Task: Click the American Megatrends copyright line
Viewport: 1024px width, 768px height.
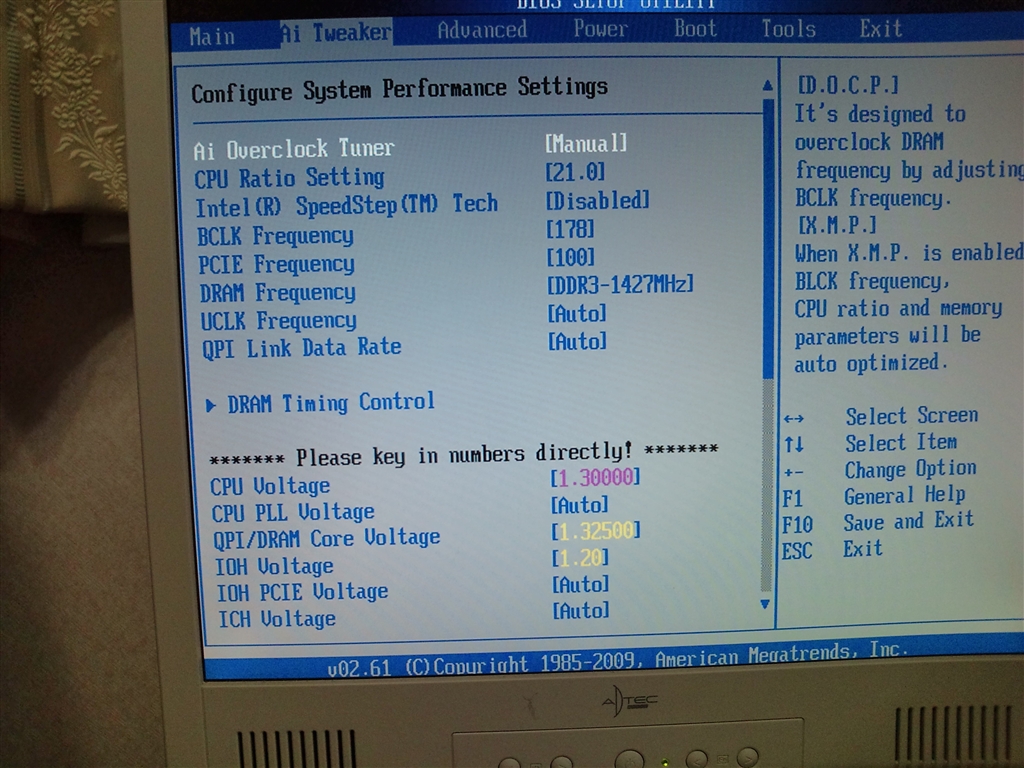Action: click(617, 660)
